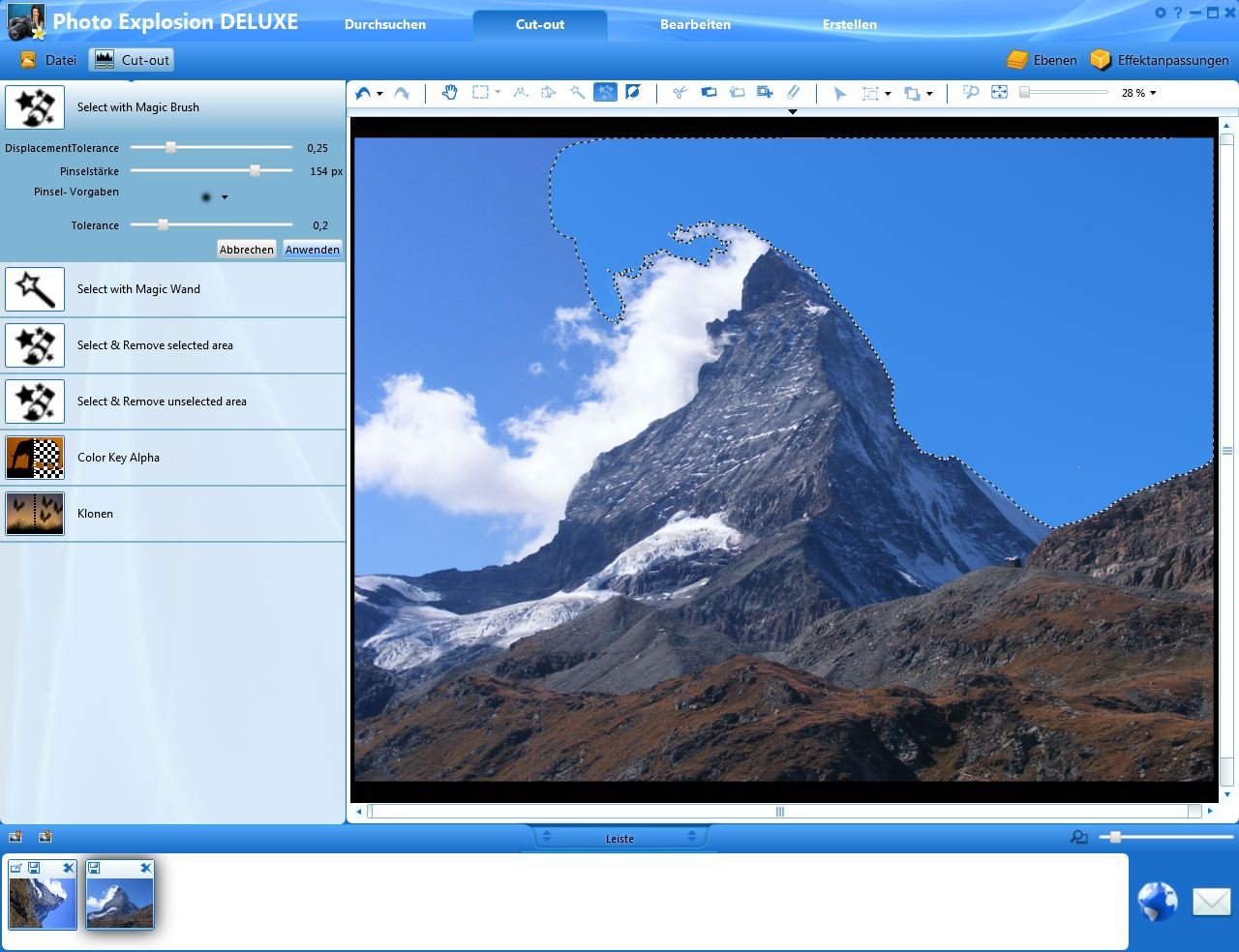Select the hand pan tool
The image size is (1239, 952).
click(449, 93)
